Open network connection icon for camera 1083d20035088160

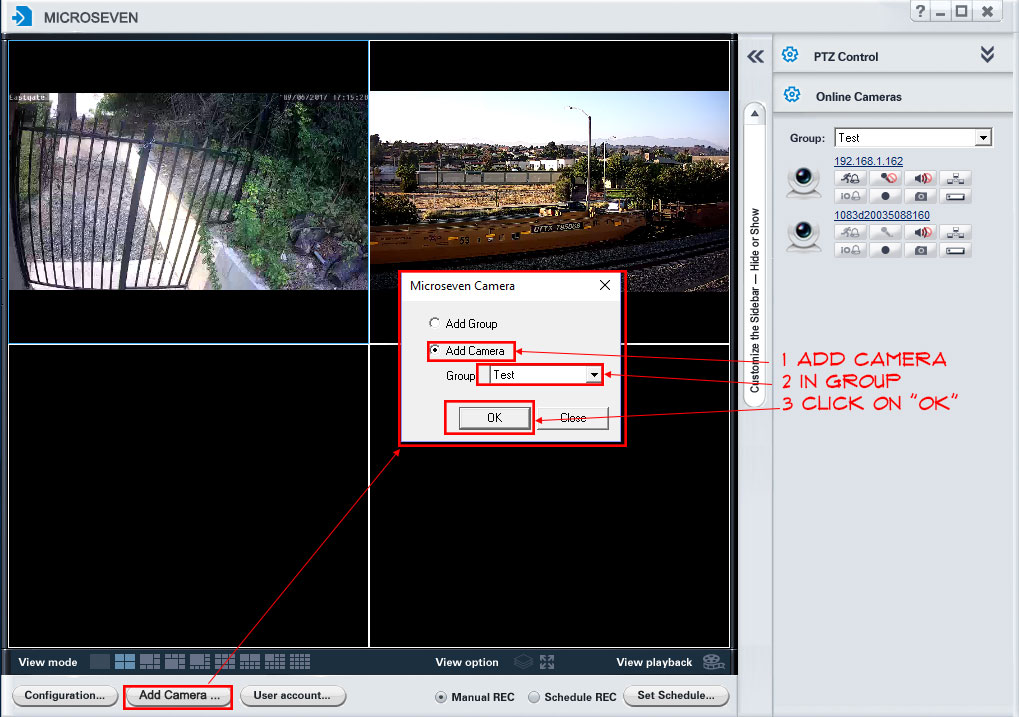click(x=955, y=232)
